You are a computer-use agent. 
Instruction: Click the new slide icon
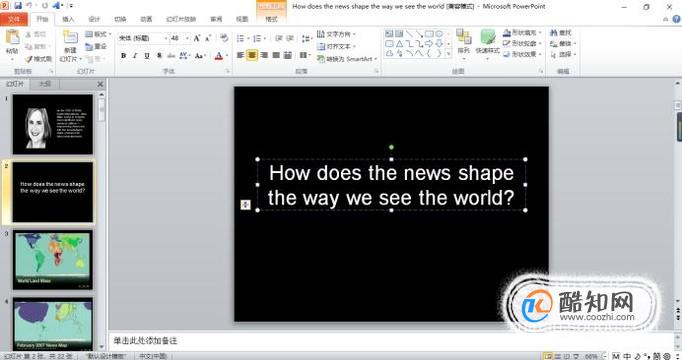[x=70, y=37]
